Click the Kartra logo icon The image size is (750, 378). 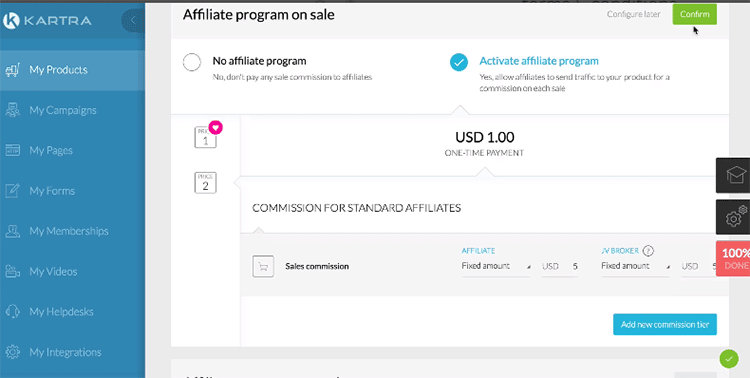click(x=11, y=21)
